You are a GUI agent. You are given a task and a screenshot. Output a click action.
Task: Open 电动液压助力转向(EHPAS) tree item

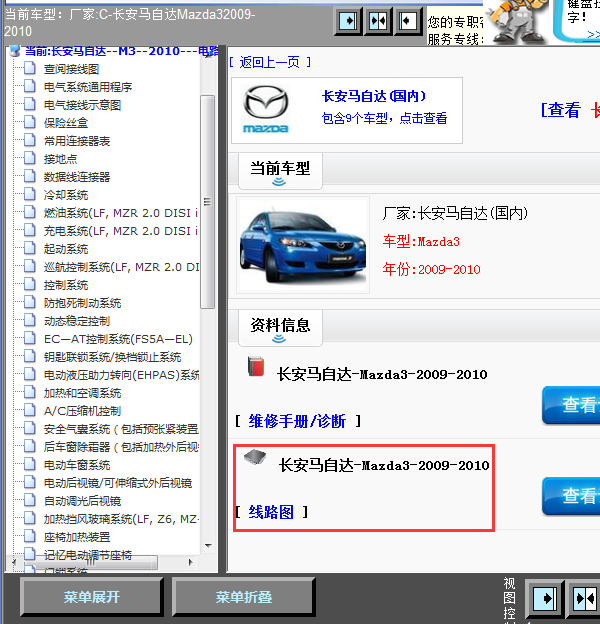point(121,375)
